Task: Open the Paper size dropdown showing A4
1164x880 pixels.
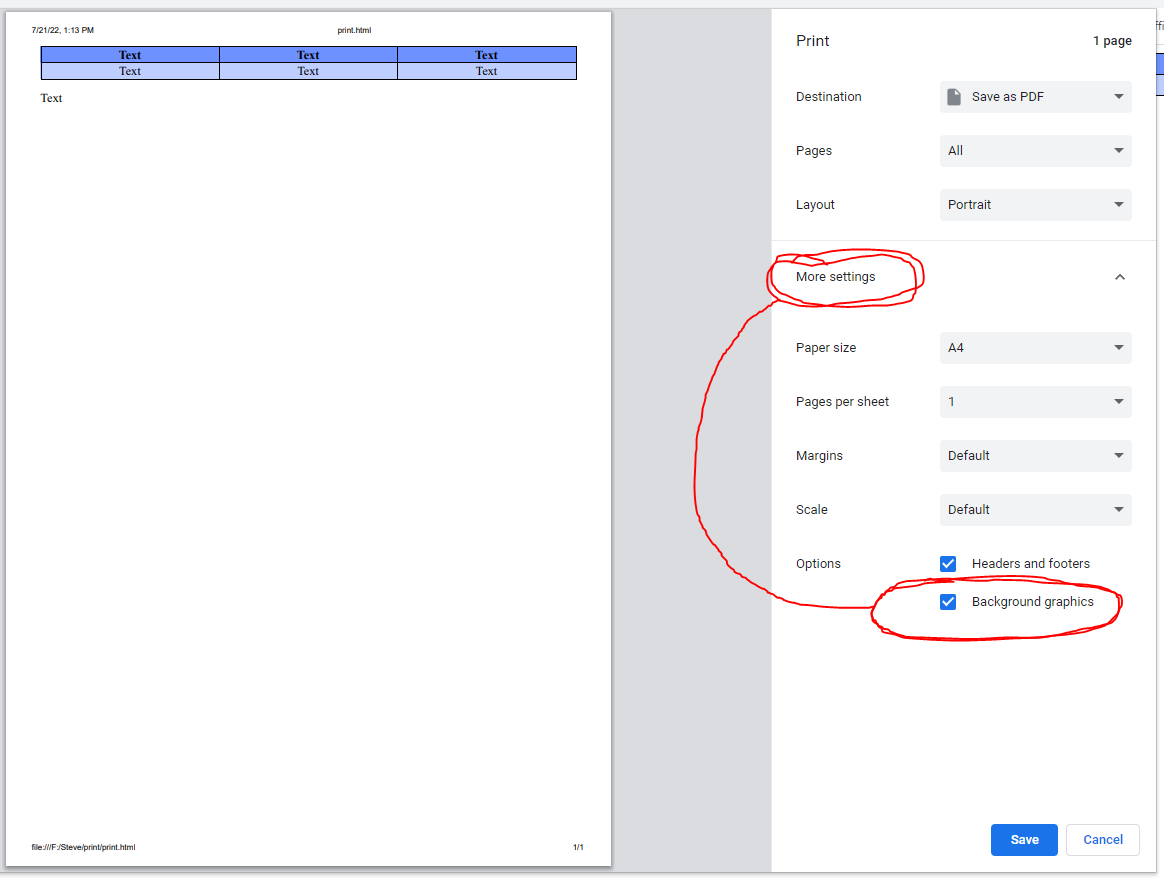Action: click(1035, 348)
